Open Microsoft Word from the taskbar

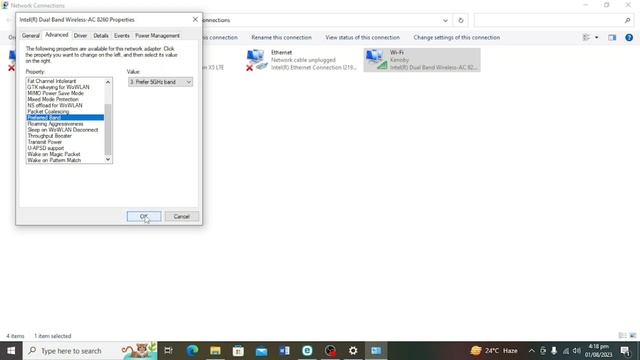284,351
